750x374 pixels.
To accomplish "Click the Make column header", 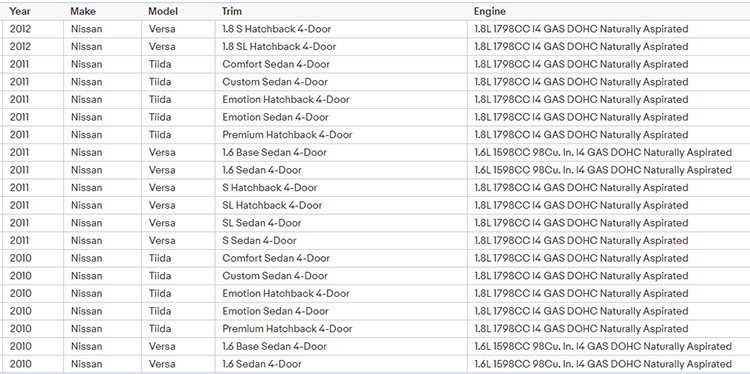I will click(x=83, y=11).
